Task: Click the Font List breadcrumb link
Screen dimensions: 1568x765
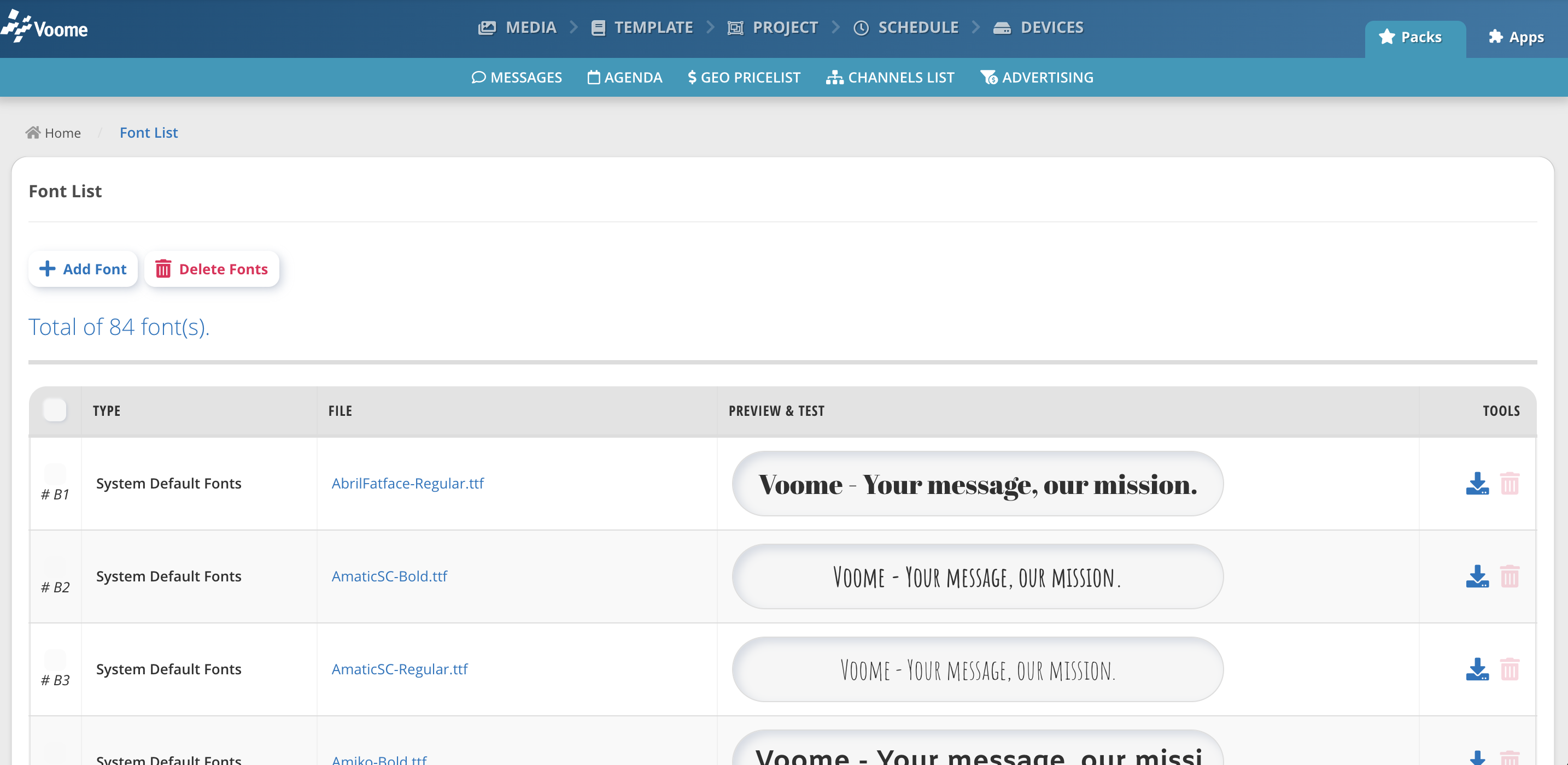Action: click(149, 133)
